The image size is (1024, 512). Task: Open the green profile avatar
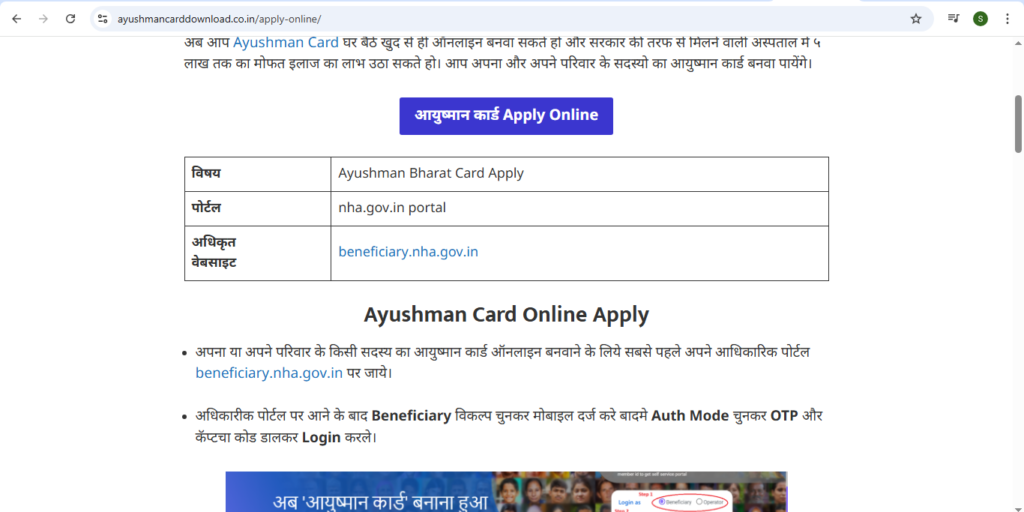[980, 19]
